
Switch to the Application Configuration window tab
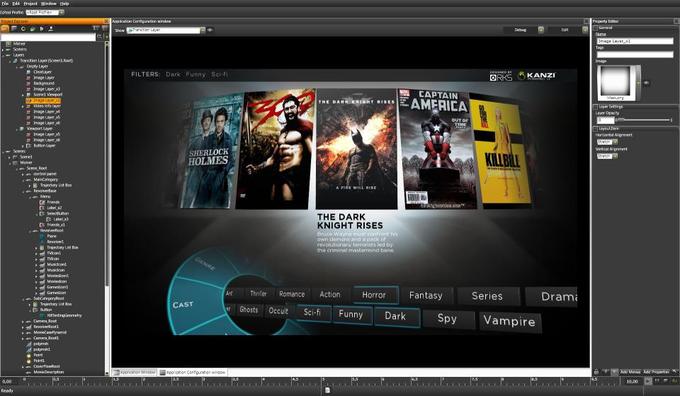pos(193,373)
